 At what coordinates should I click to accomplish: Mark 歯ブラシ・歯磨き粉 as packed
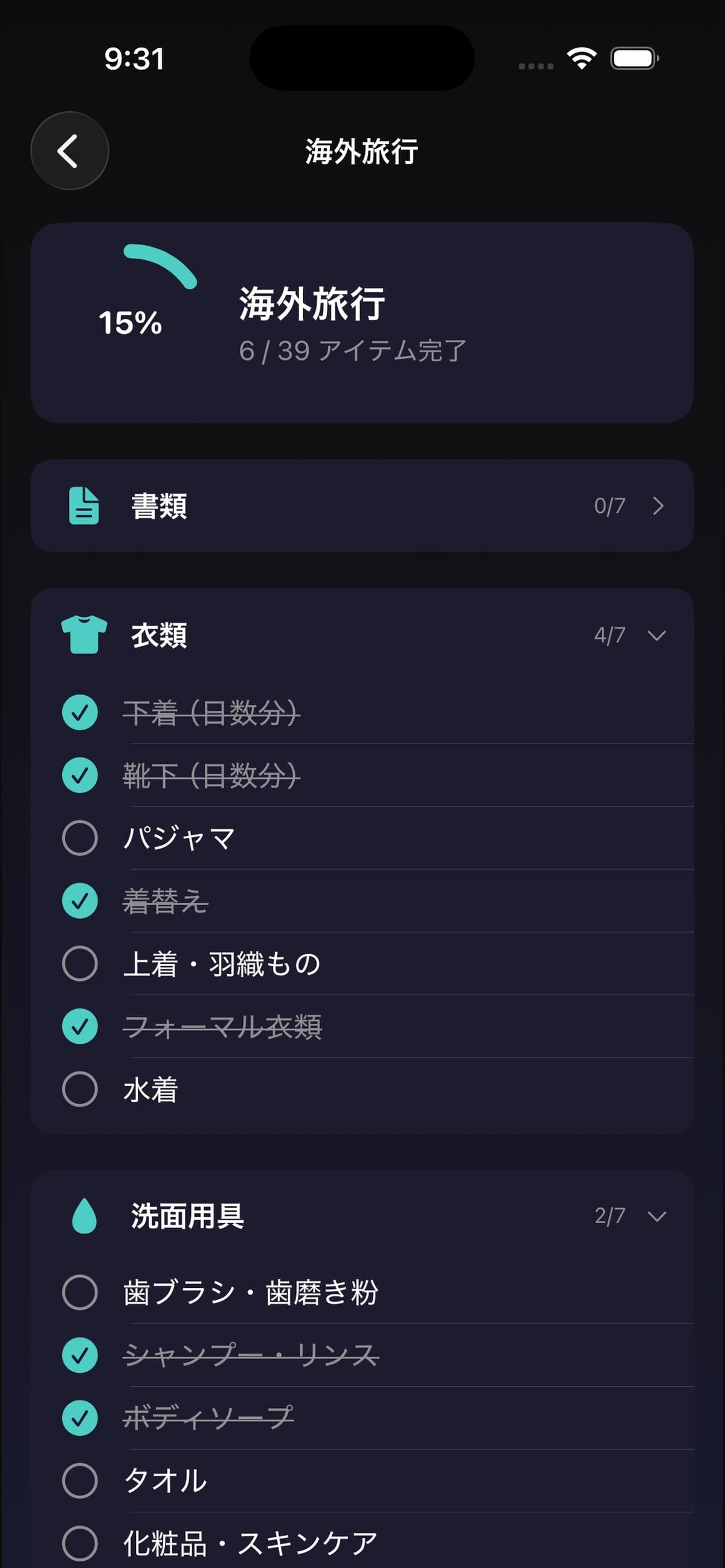pyautogui.click(x=80, y=1292)
